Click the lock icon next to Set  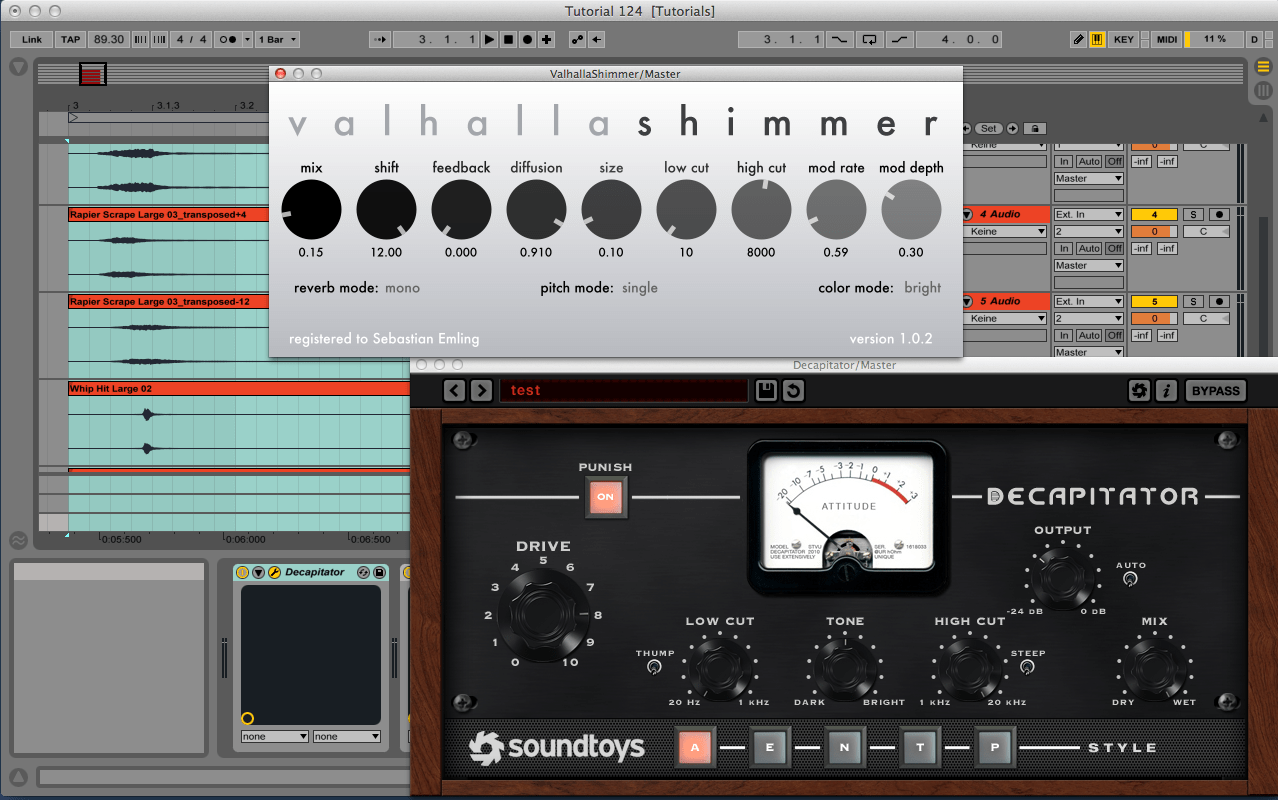[x=1034, y=128]
